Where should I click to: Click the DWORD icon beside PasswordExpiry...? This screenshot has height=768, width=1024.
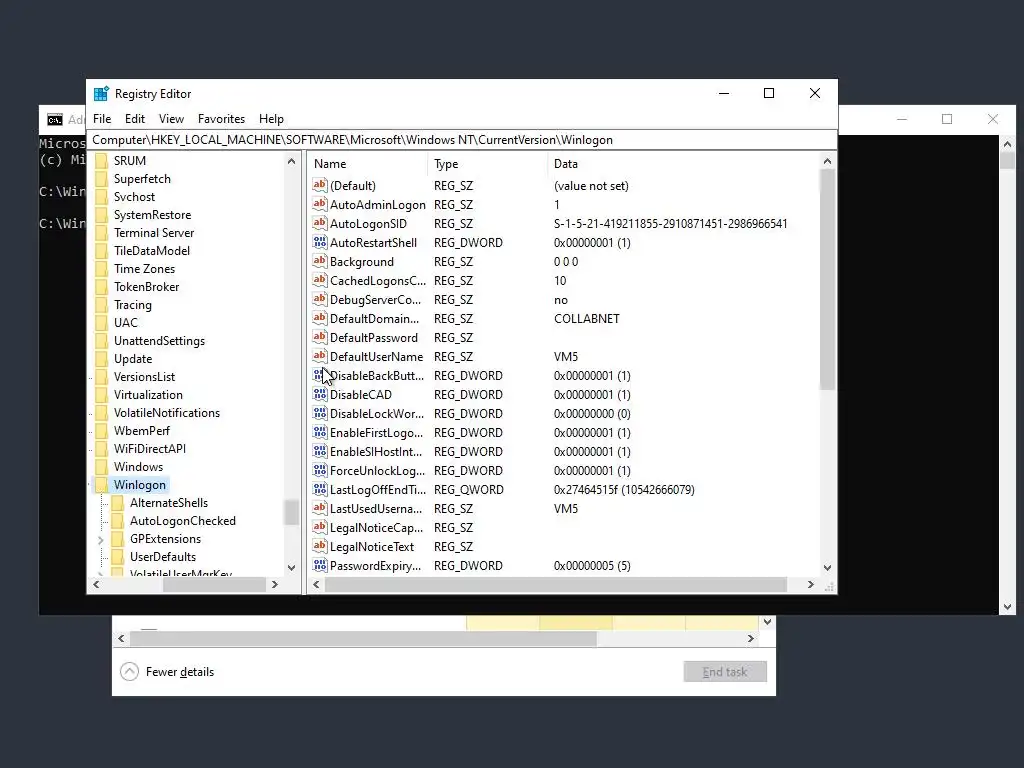(x=319, y=565)
